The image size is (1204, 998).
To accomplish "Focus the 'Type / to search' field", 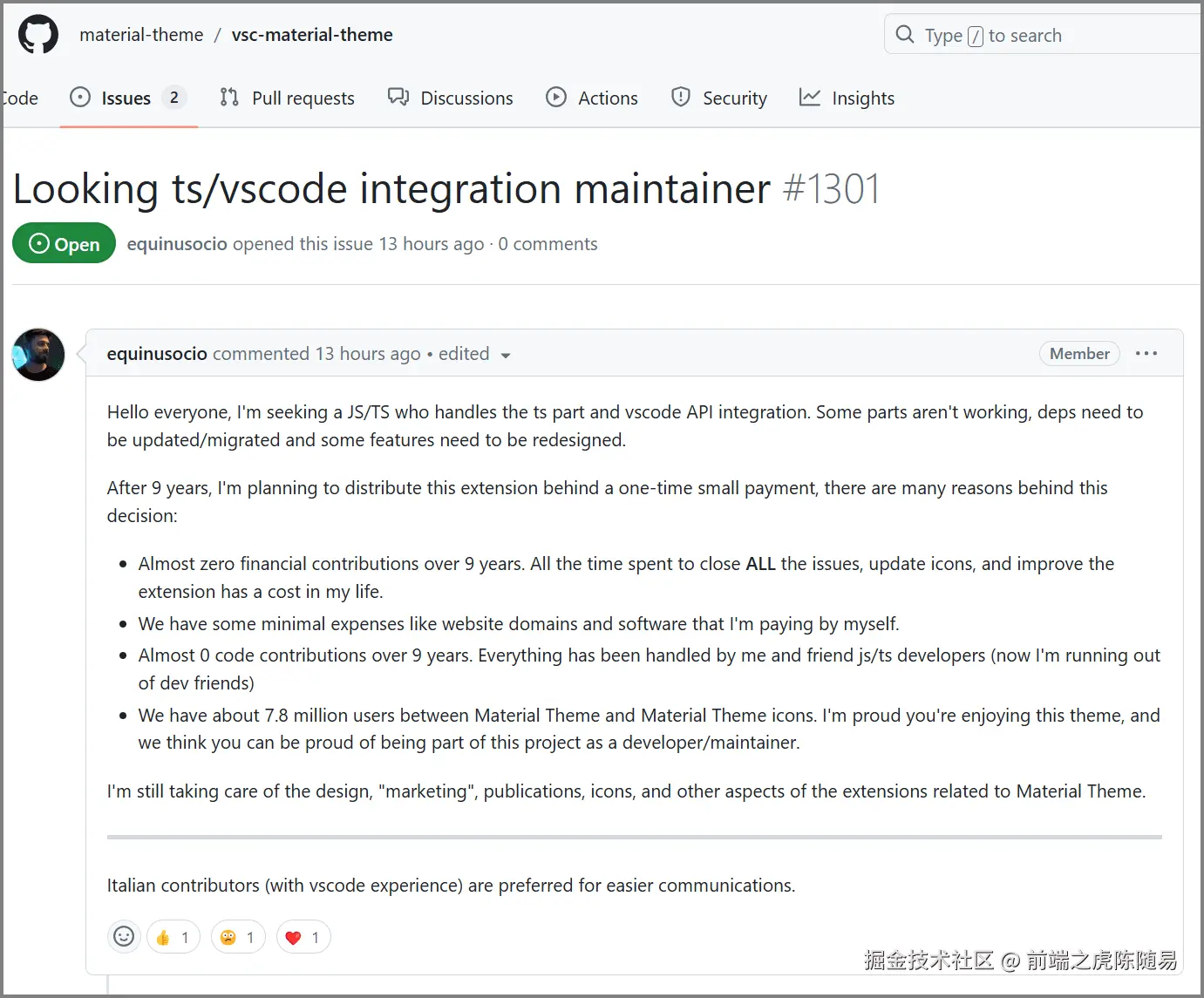I will 1044,35.
